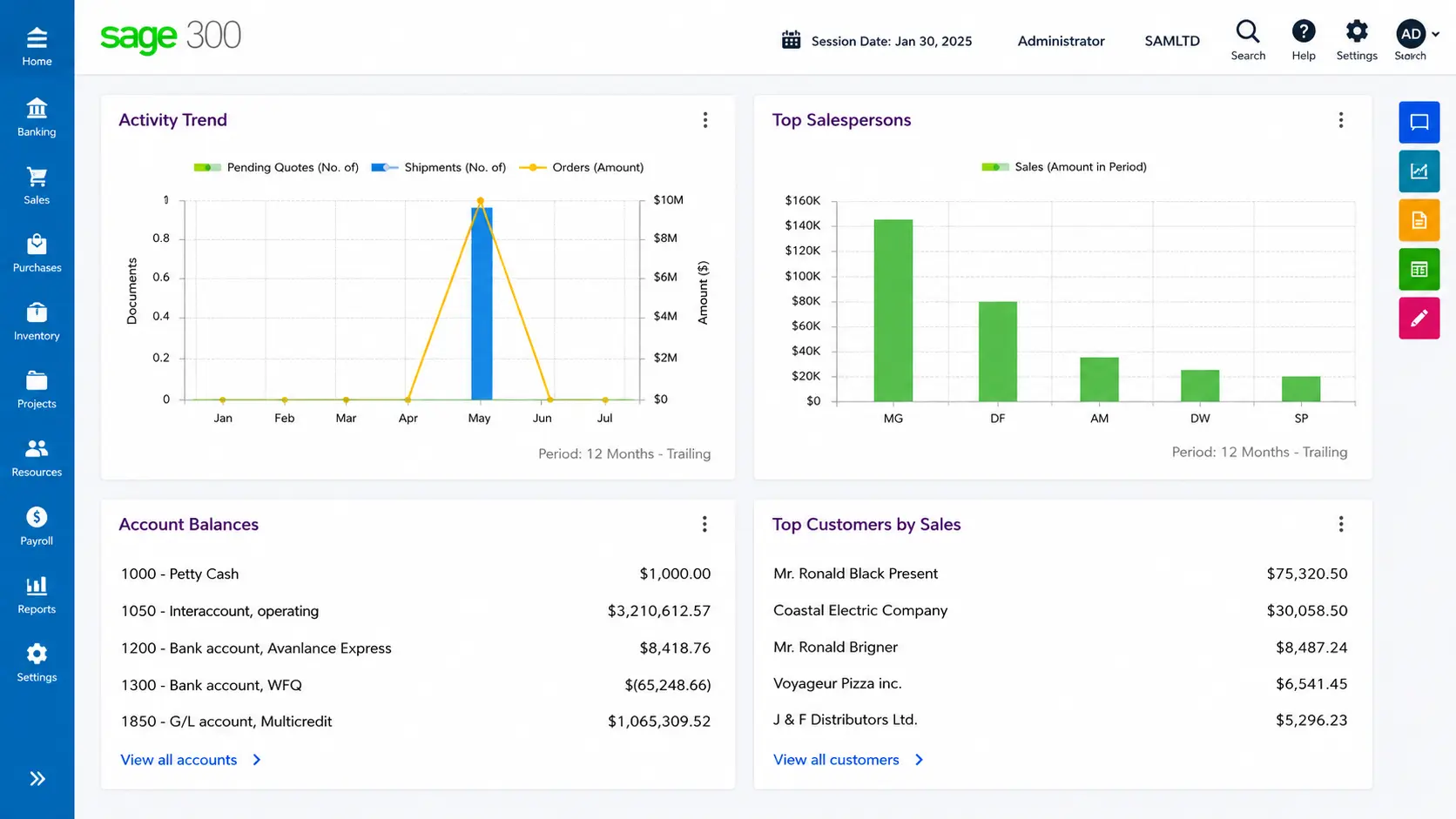
Task: Toggle Sales (Amount in Period) legend
Action: tap(1064, 166)
